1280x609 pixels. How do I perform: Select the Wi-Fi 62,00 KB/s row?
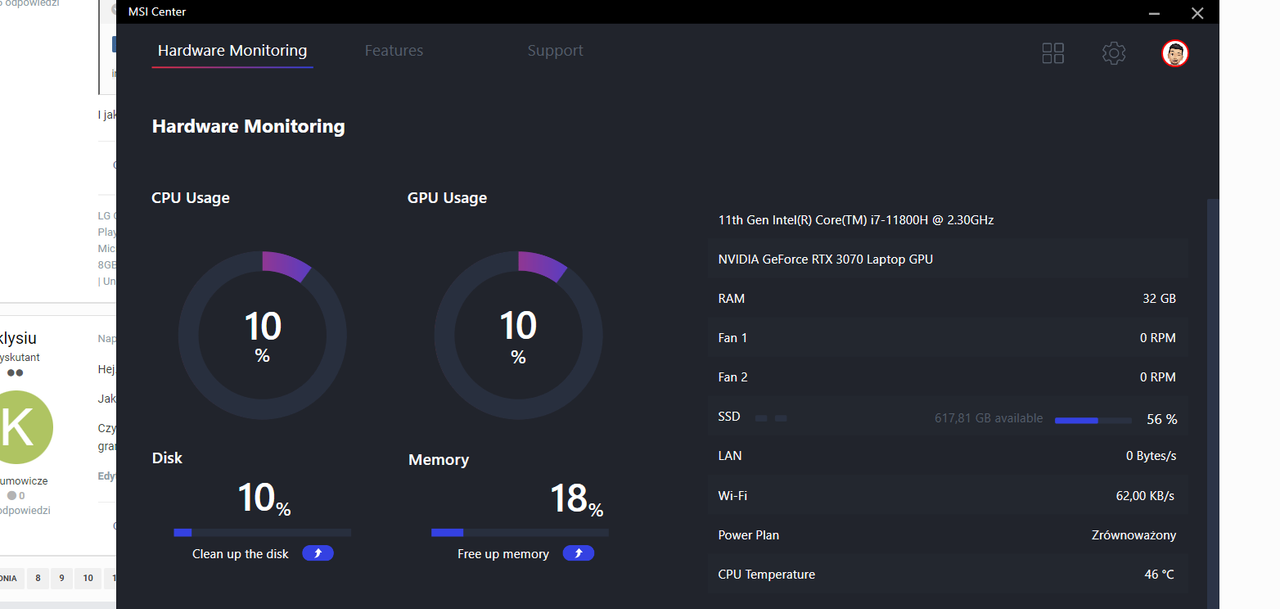(947, 495)
